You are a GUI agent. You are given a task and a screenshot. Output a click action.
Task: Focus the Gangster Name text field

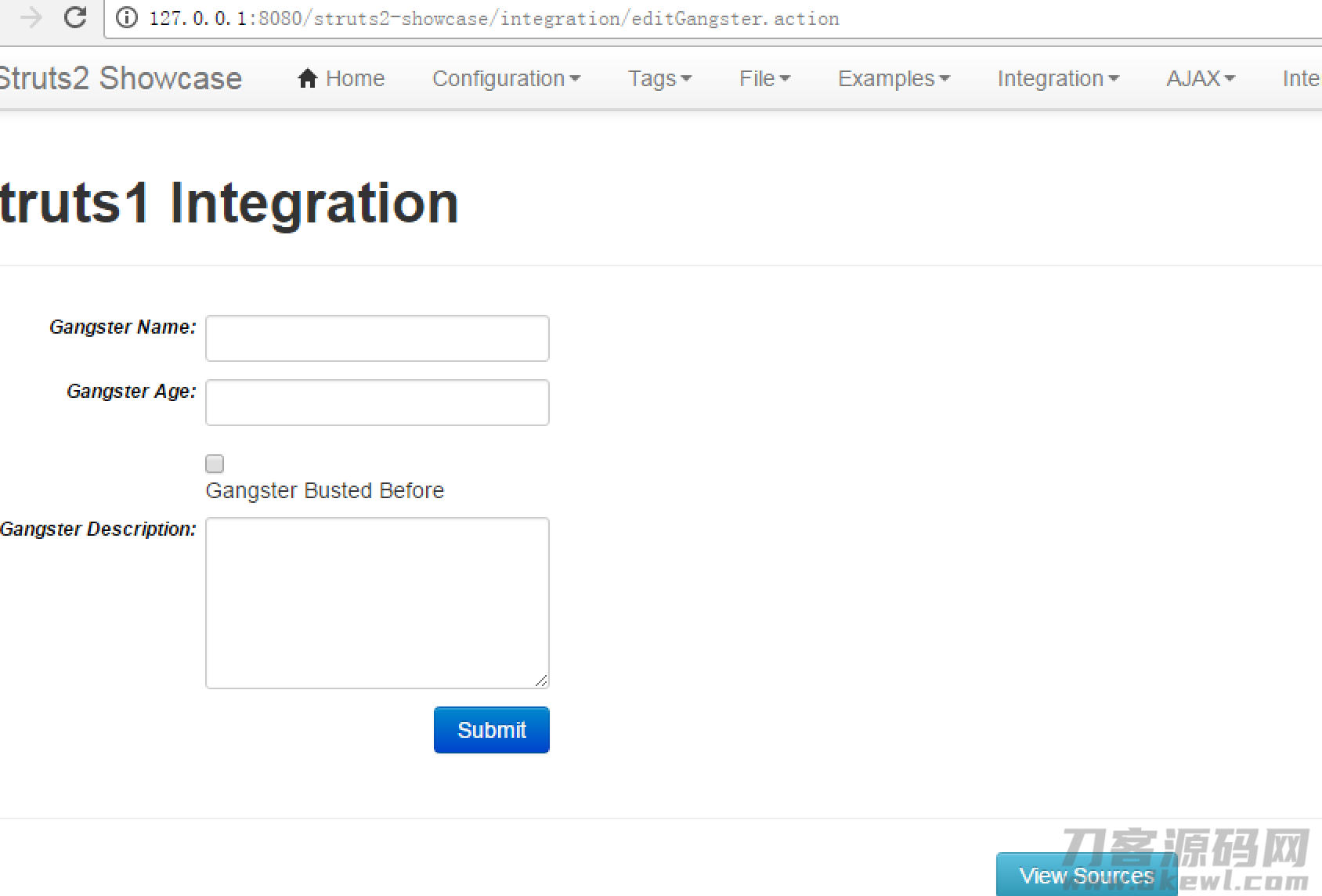pos(377,338)
